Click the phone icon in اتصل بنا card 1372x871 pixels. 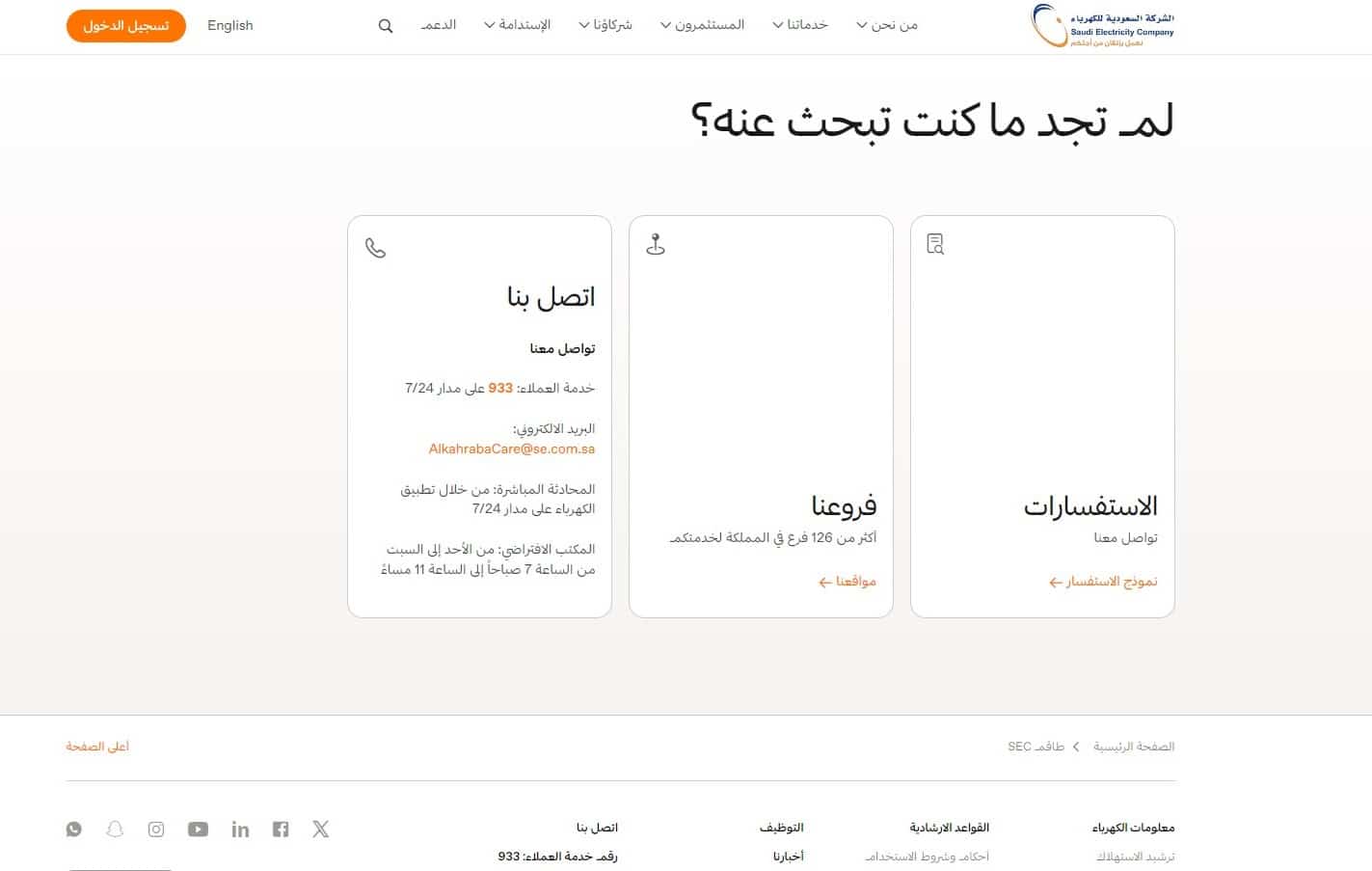[x=375, y=248]
